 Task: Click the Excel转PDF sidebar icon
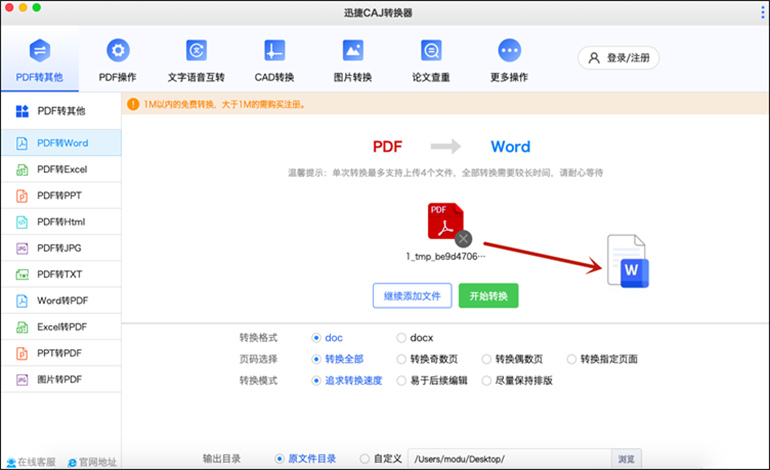pyautogui.click(x=22, y=327)
